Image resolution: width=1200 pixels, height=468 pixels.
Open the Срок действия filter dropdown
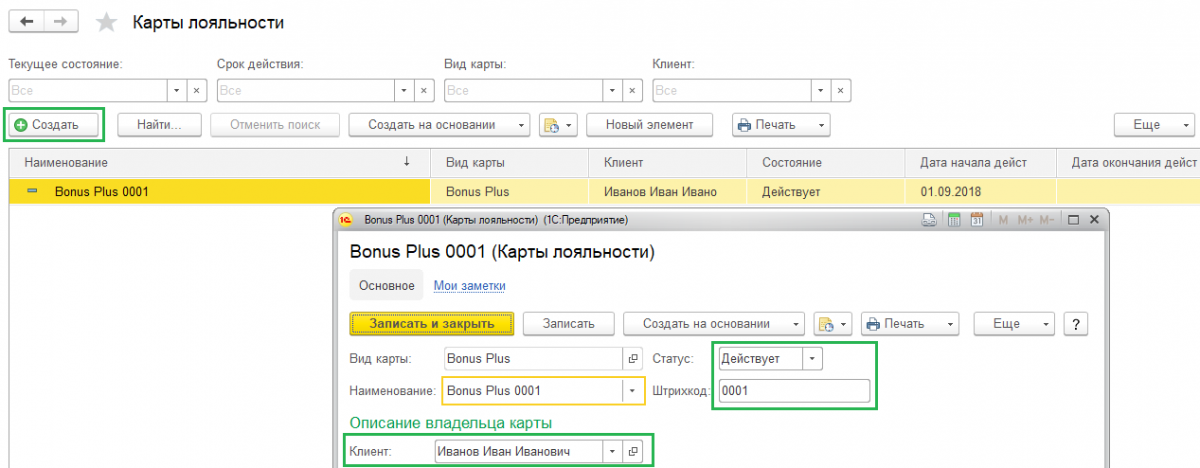coord(404,90)
